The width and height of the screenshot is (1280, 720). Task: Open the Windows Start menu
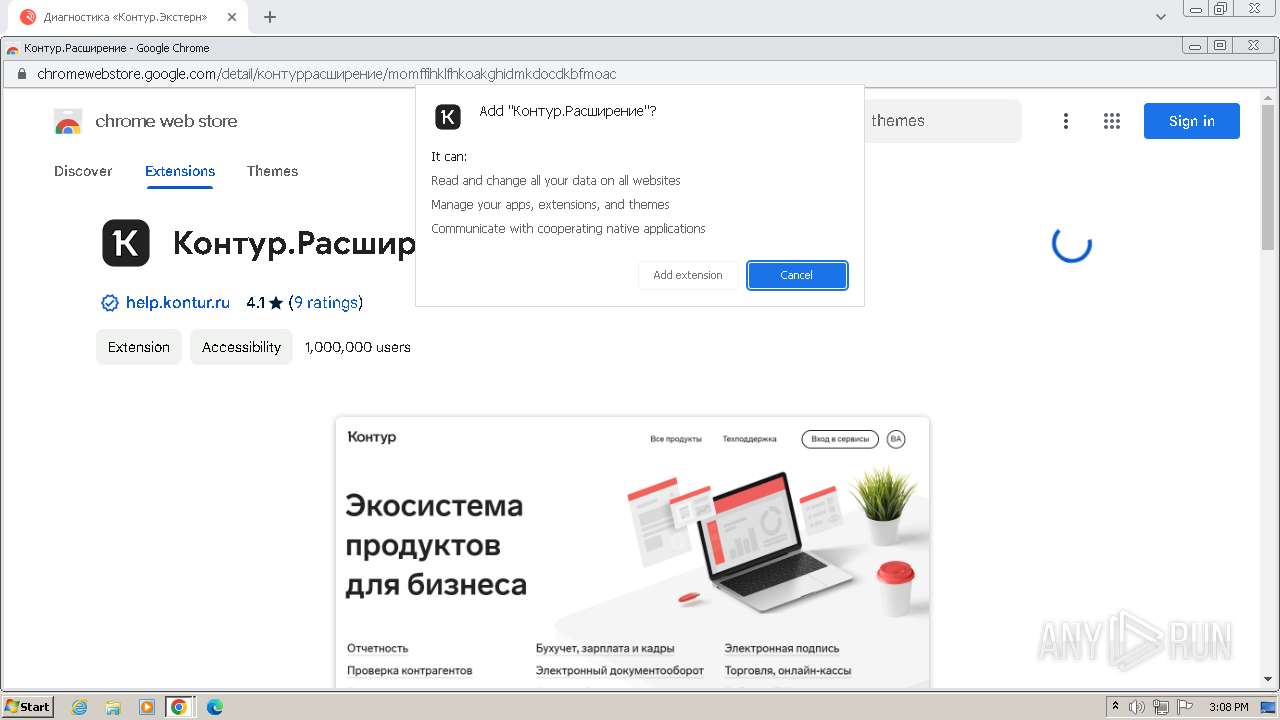point(28,706)
